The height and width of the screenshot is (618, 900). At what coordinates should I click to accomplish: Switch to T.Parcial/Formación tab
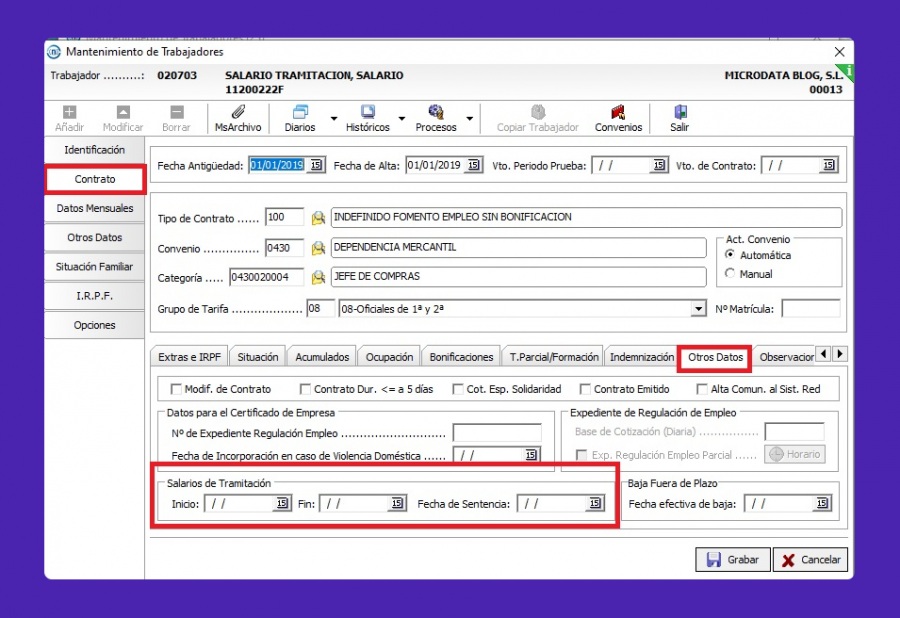click(x=554, y=357)
